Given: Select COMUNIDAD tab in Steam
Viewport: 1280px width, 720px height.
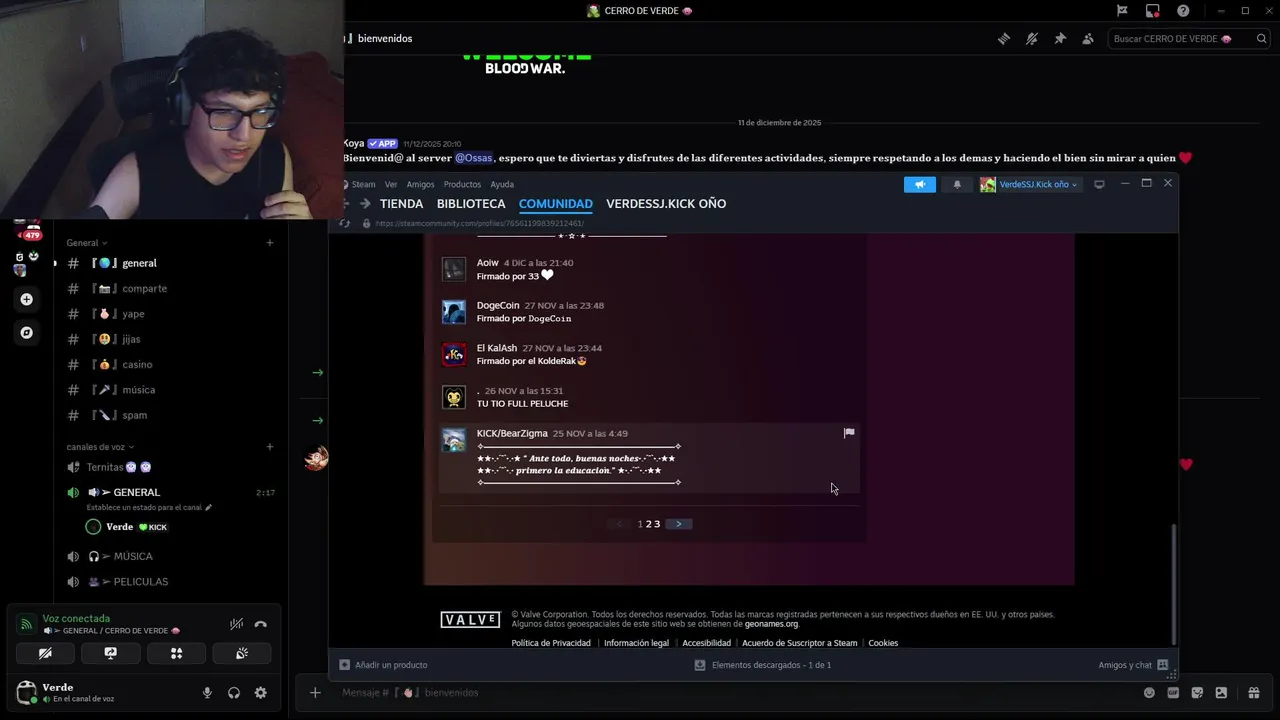Looking at the screenshot, I should coord(556,204).
